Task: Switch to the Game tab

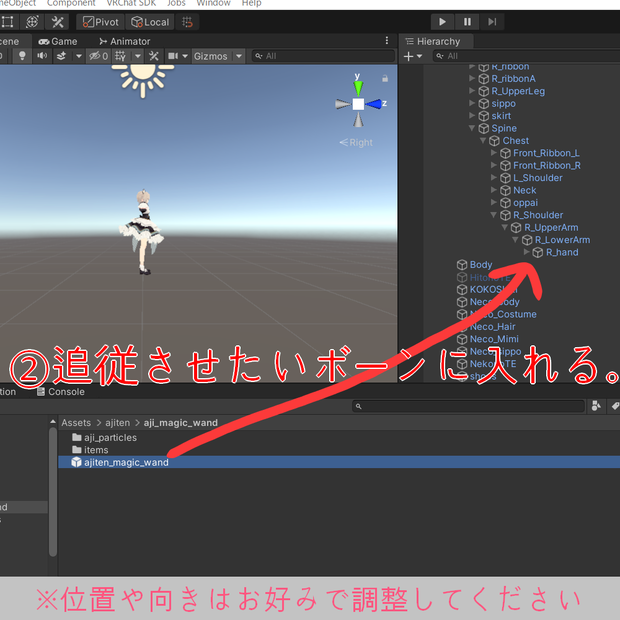Action: click(x=58, y=41)
